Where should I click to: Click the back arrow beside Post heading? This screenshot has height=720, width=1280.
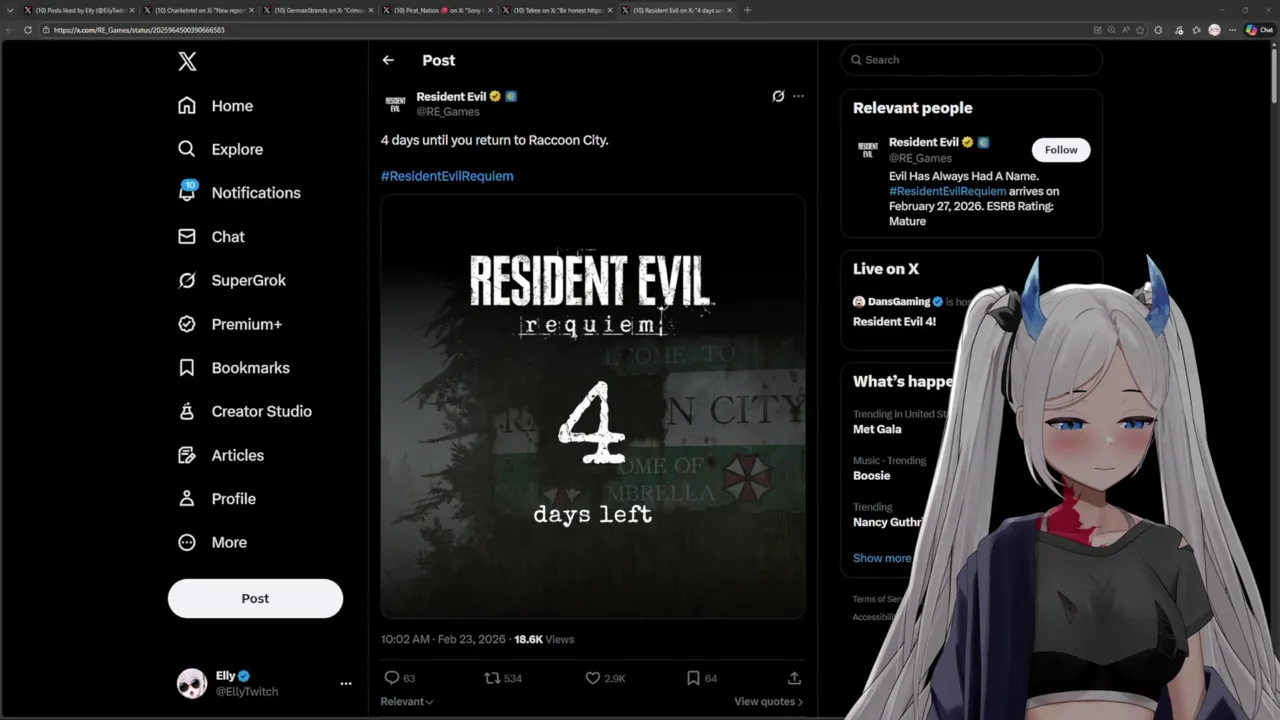388,60
